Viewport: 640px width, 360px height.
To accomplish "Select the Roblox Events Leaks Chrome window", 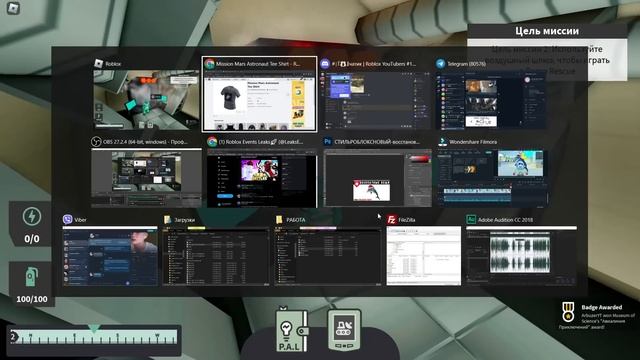I will pos(262,178).
